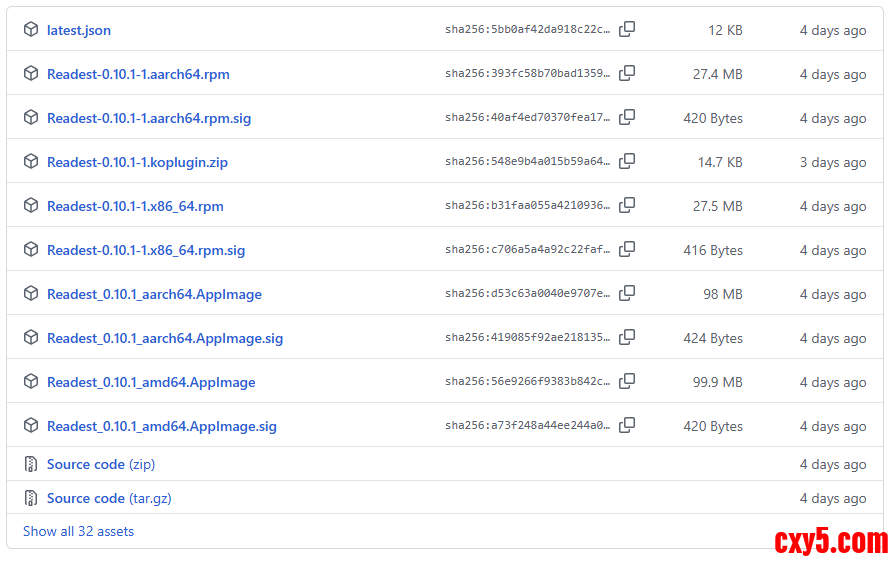This screenshot has width=893, height=561.
Task: Copy hash of Readest_0.10.1_amd64.AppImage.sig
Action: 627,426
